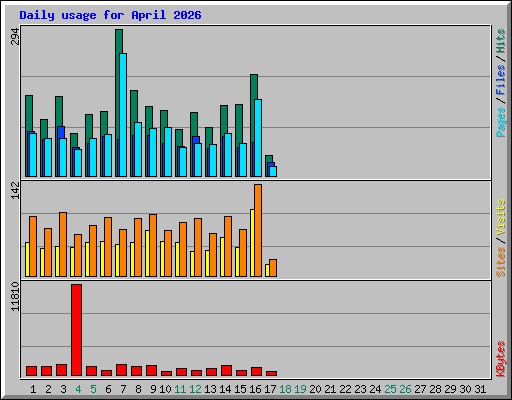Click the red KBytes bar for day 1
Image resolution: width=512 pixels, height=400 pixels.
pyautogui.click(x=31, y=371)
